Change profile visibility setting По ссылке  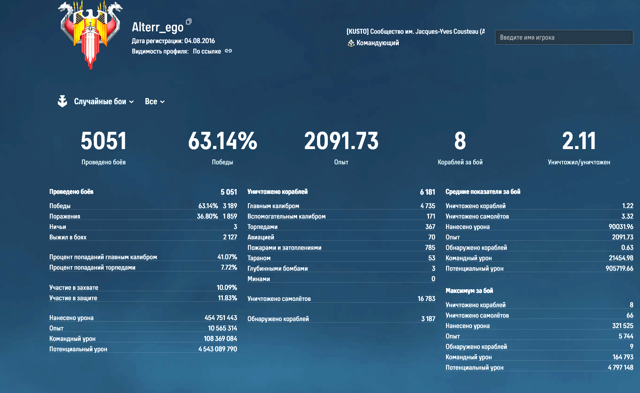207,51
